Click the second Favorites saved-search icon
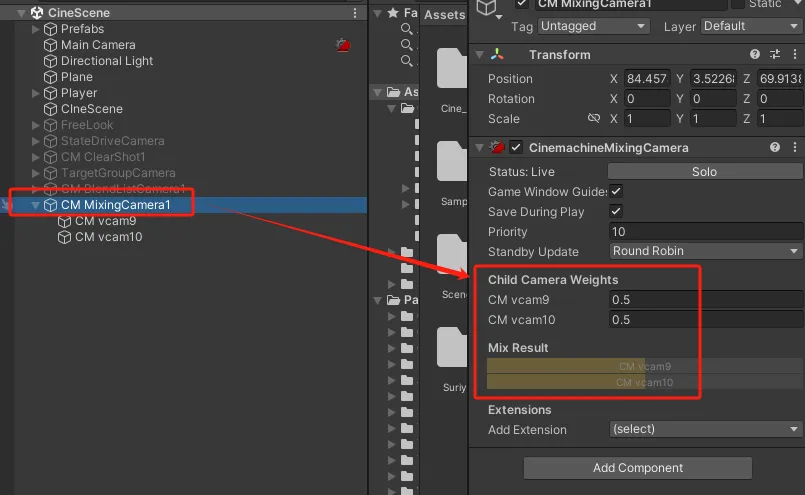Image resolution: width=805 pixels, height=495 pixels. (x=406, y=45)
